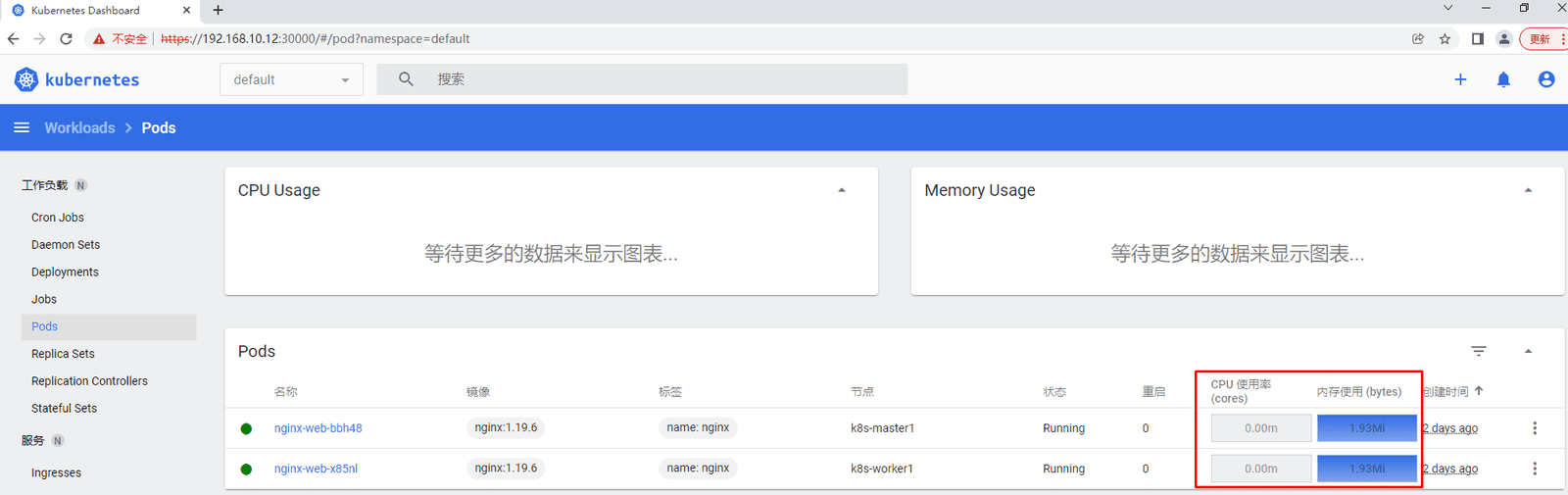Click CPU usage bar for nginx-web-x85nl

pos(1261,469)
